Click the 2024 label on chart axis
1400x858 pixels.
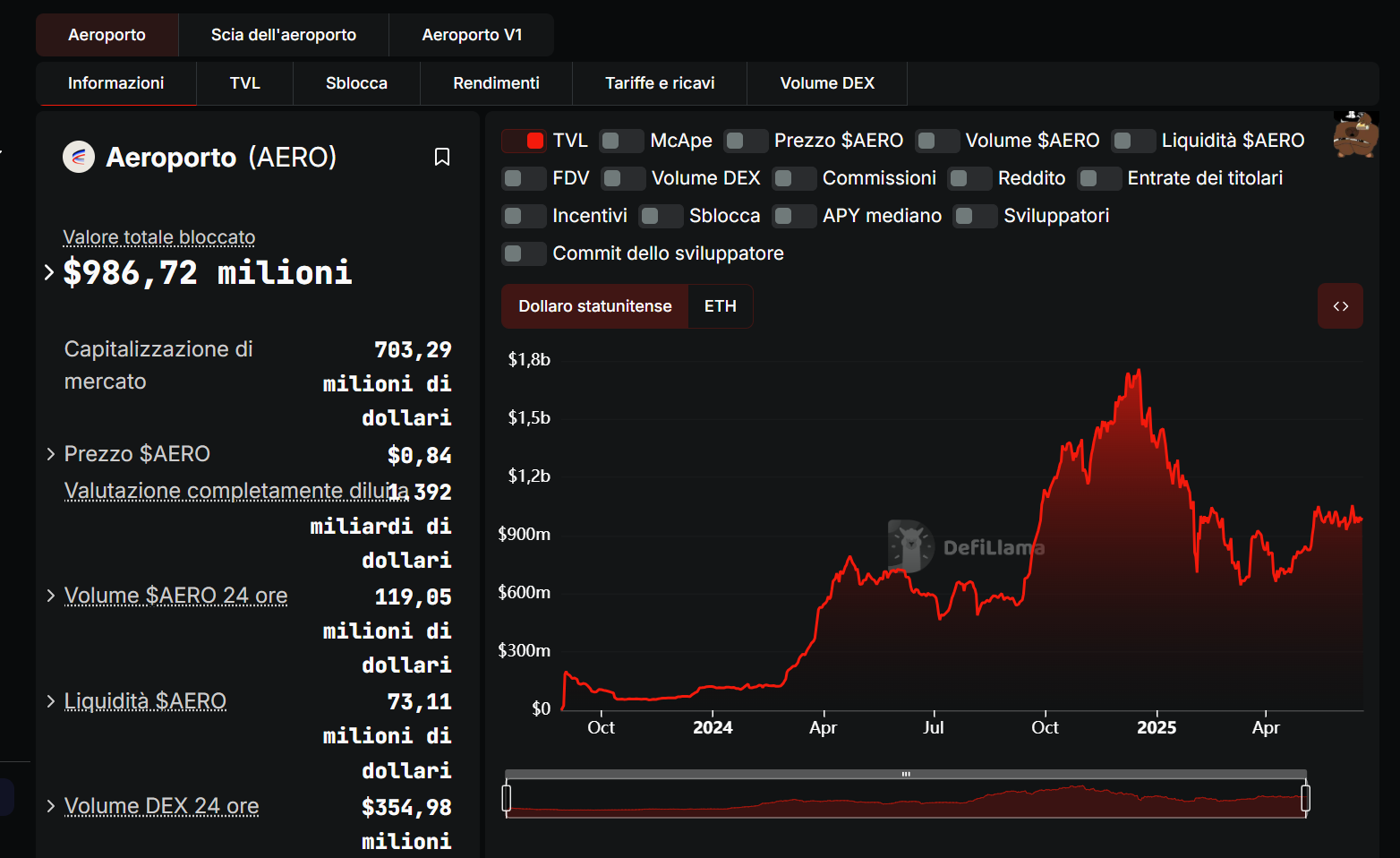(x=713, y=728)
